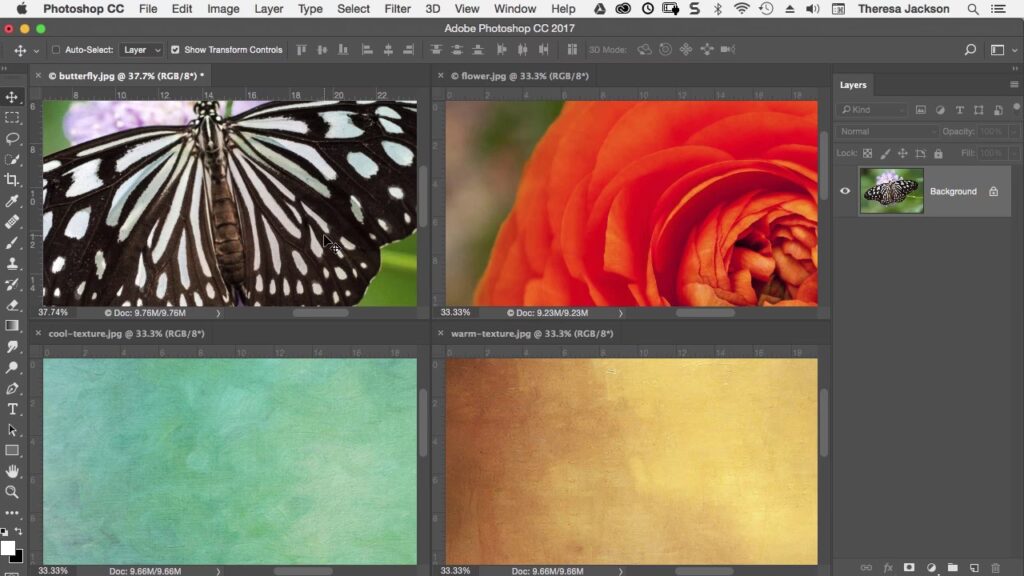The width and height of the screenshot is (1024, 576).
Task: Select the Lasso tool
Action: coord(12,138)
